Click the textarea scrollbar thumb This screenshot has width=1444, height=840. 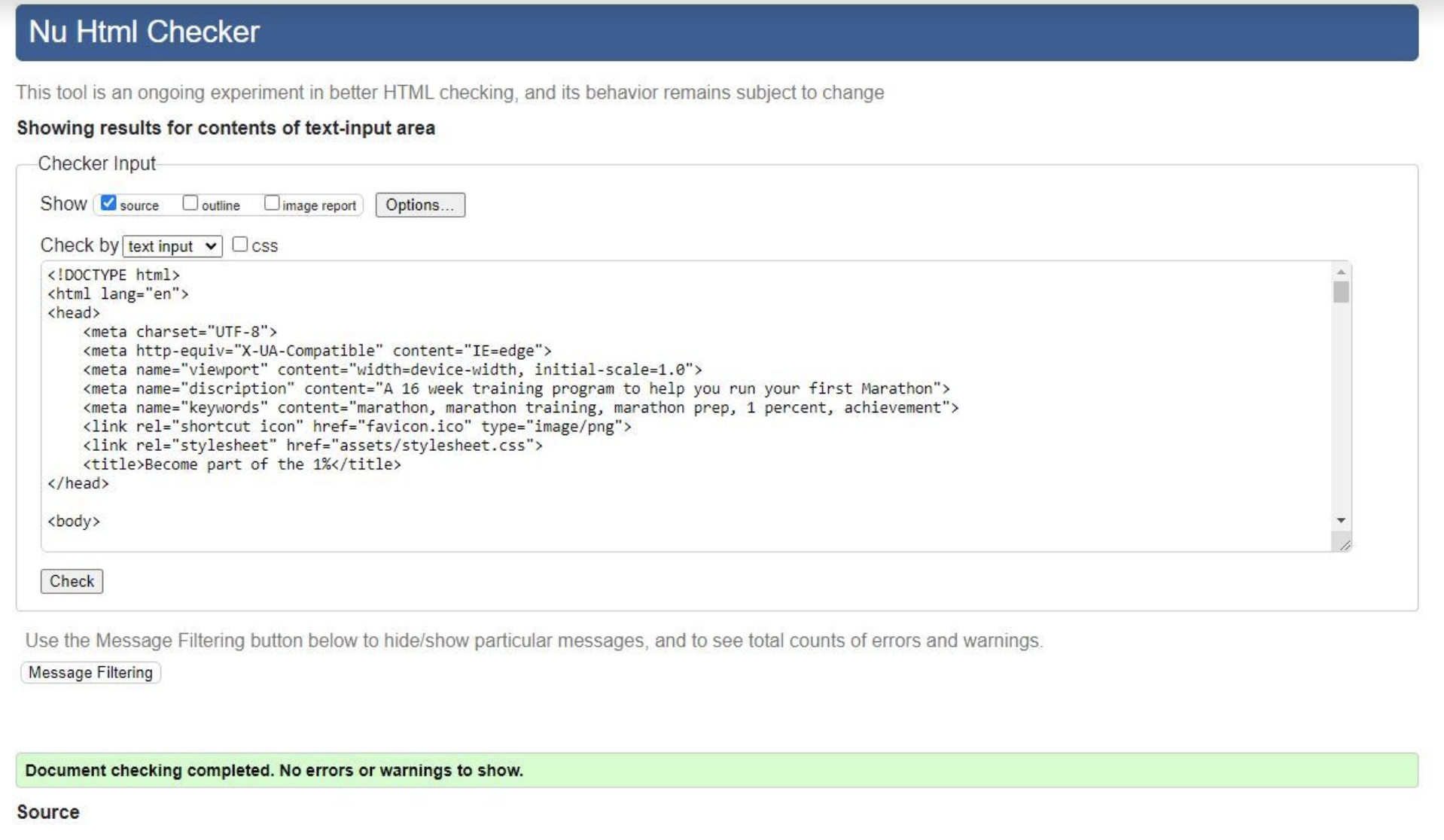pos(1341,292)
